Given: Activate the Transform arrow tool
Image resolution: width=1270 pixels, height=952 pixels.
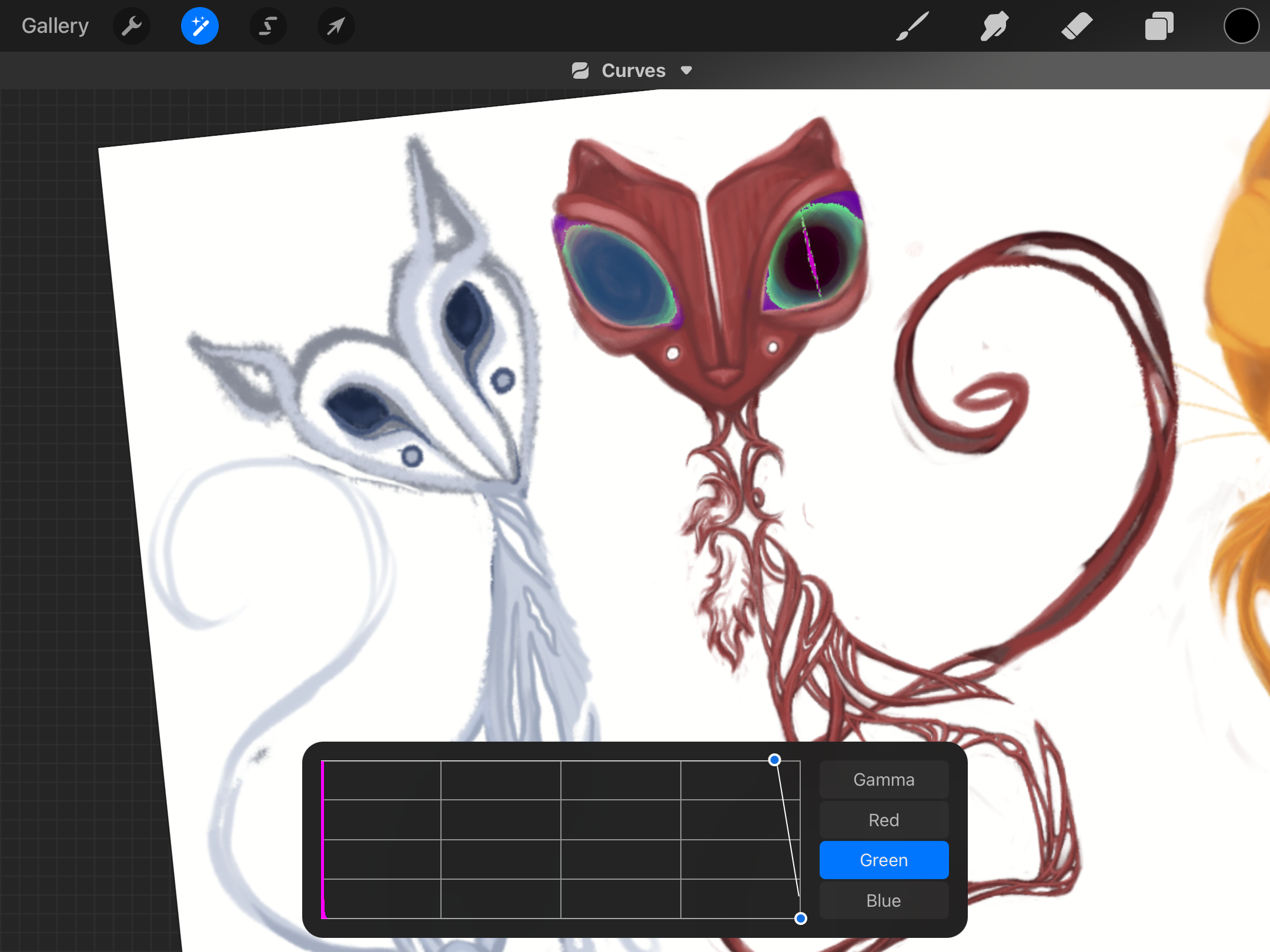Looking at the screenshot, I should pos(336,26).
